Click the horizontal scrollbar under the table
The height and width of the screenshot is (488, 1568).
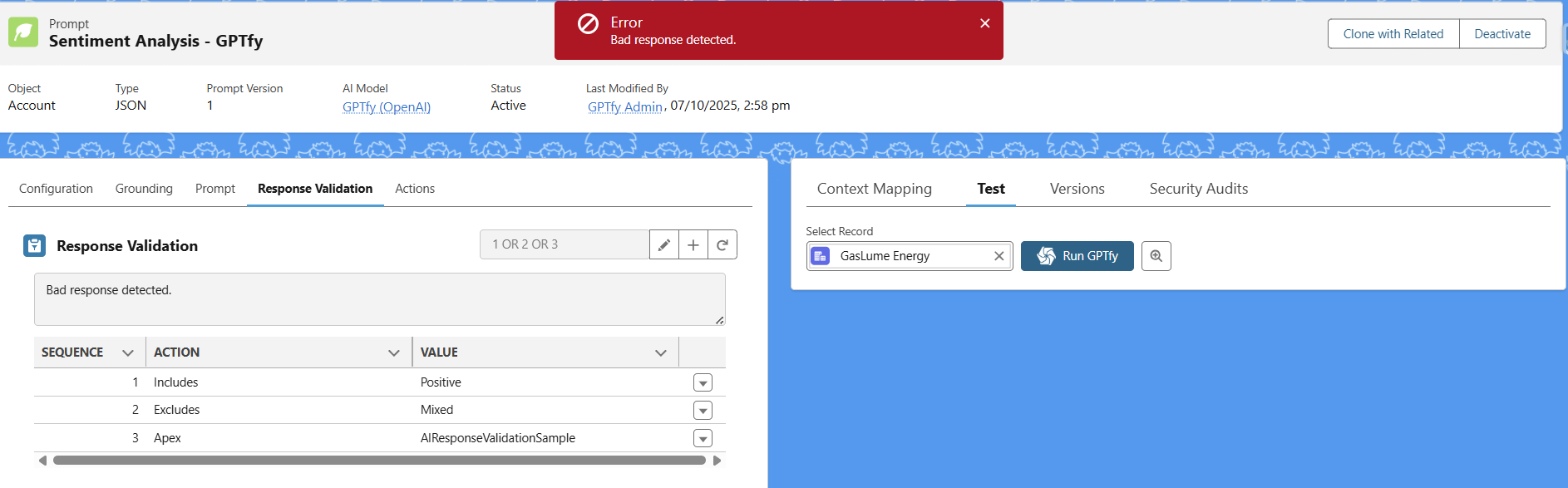379,460
